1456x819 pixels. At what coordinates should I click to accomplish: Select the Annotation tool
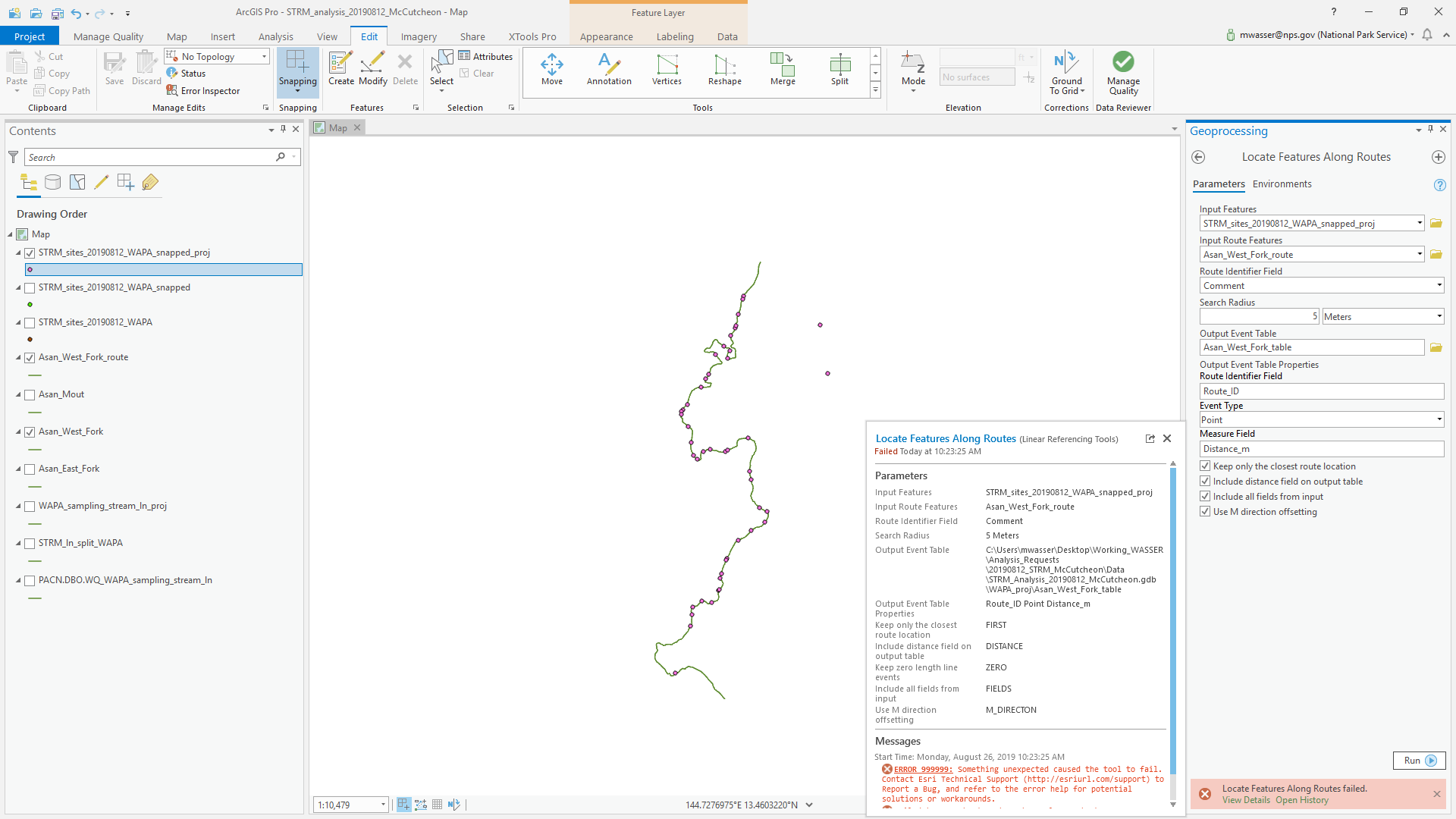[609, 69]
